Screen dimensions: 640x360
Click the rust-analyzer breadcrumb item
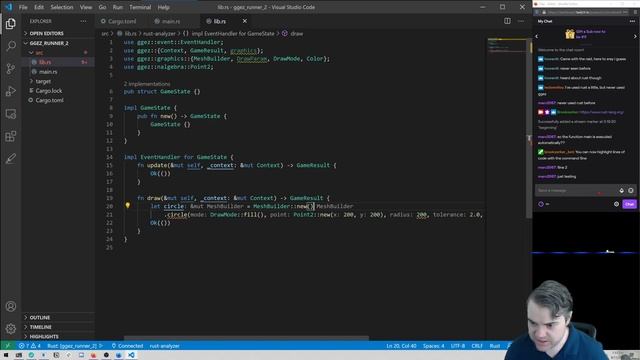coord(159,33)
